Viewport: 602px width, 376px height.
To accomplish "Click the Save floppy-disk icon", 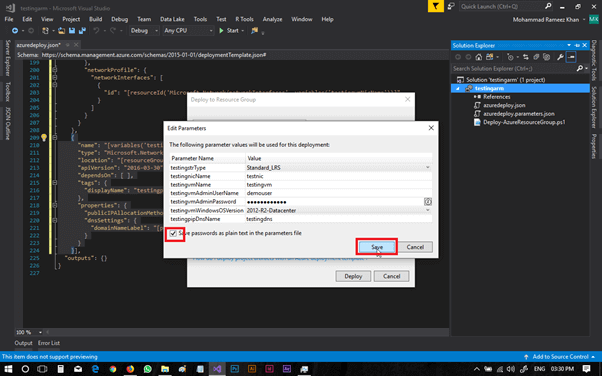I will point(72,31).
